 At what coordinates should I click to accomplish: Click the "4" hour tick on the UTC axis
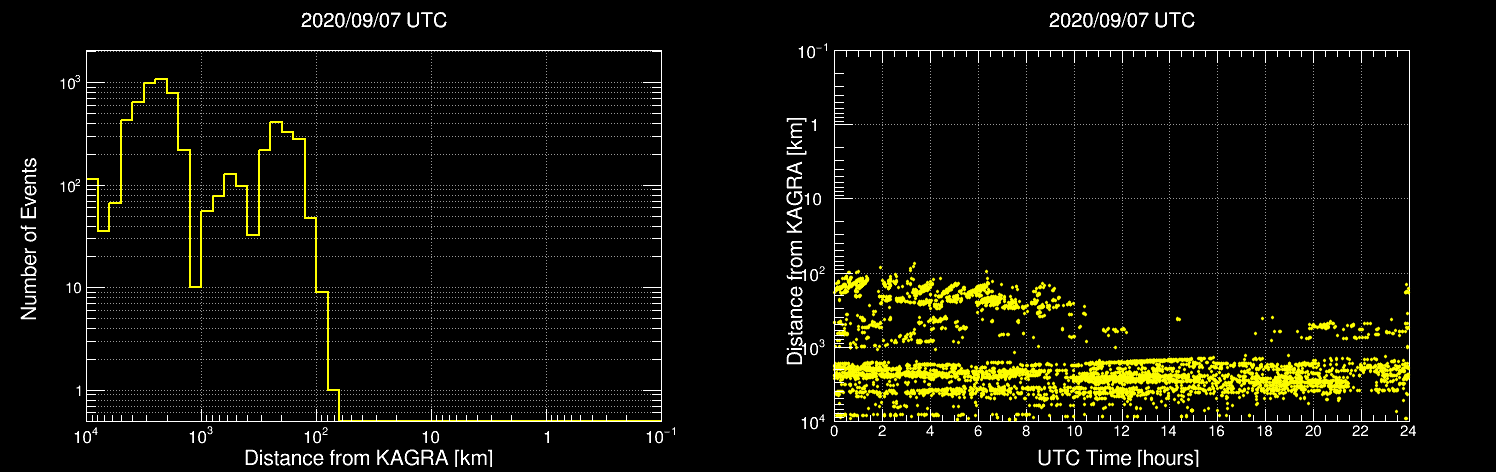930,432
